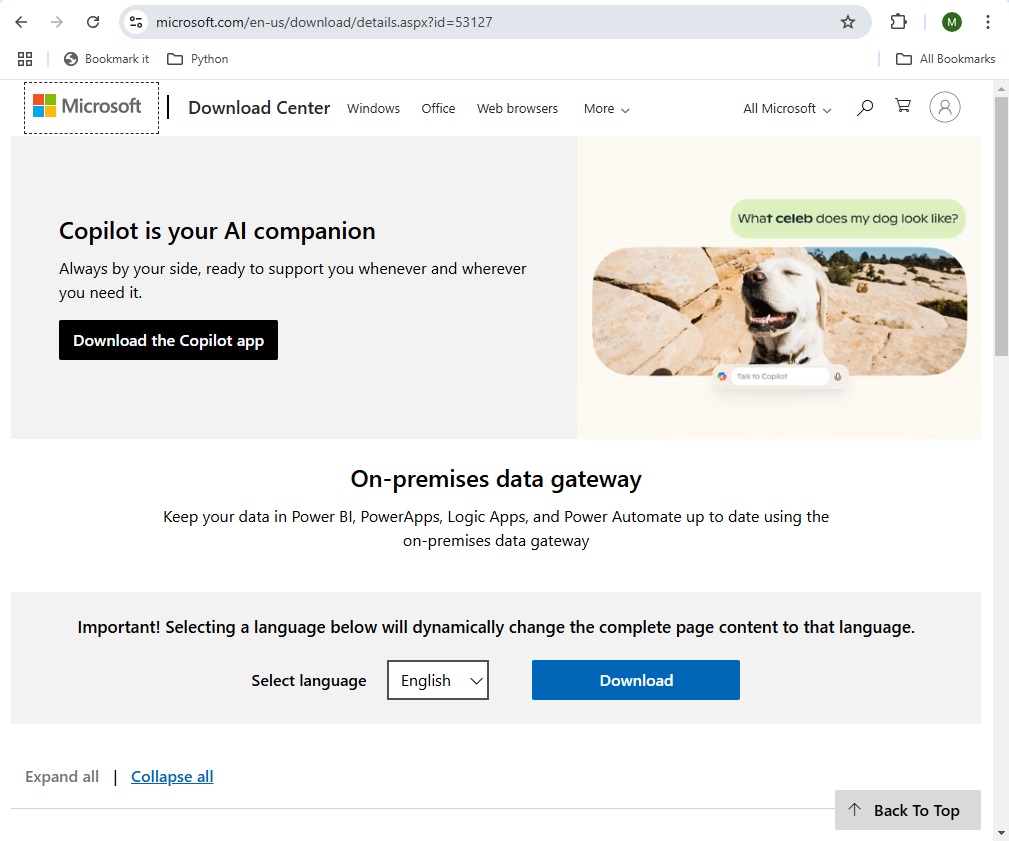The width and height of the screenshot is (1009, 841).
Task: Open Chrome's three-dot menu
Action: pos(987,22)
